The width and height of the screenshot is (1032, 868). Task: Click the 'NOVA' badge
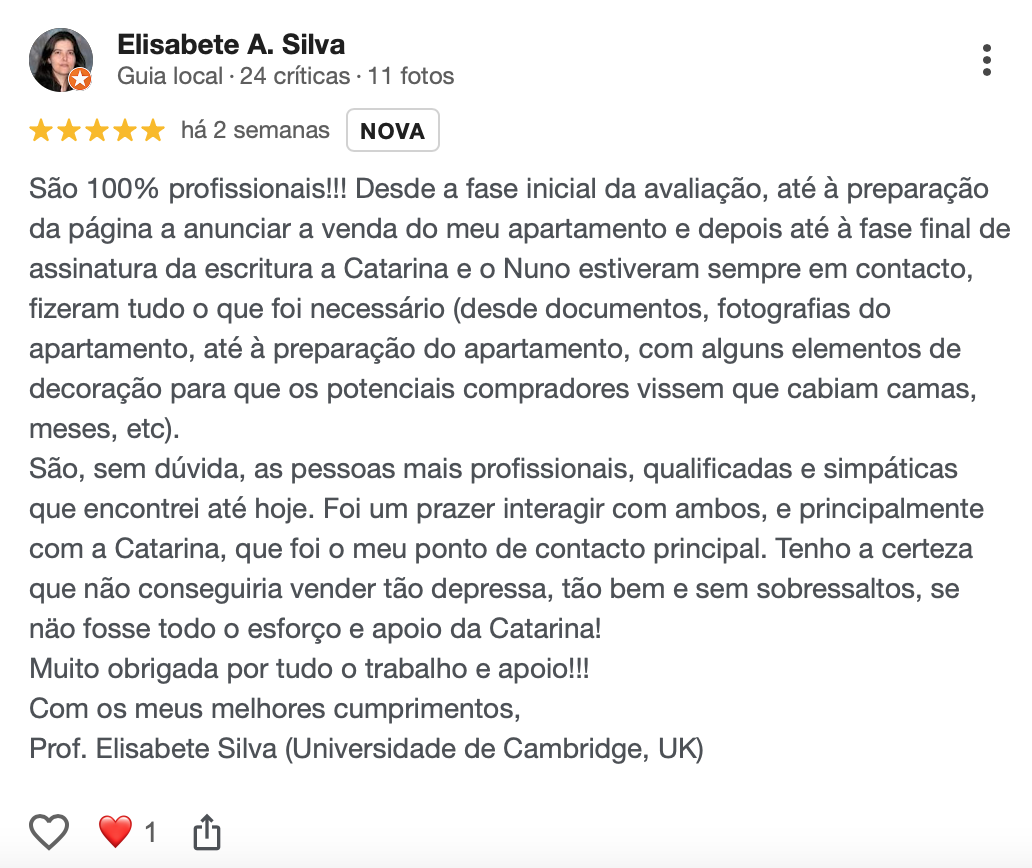[392, 131]
